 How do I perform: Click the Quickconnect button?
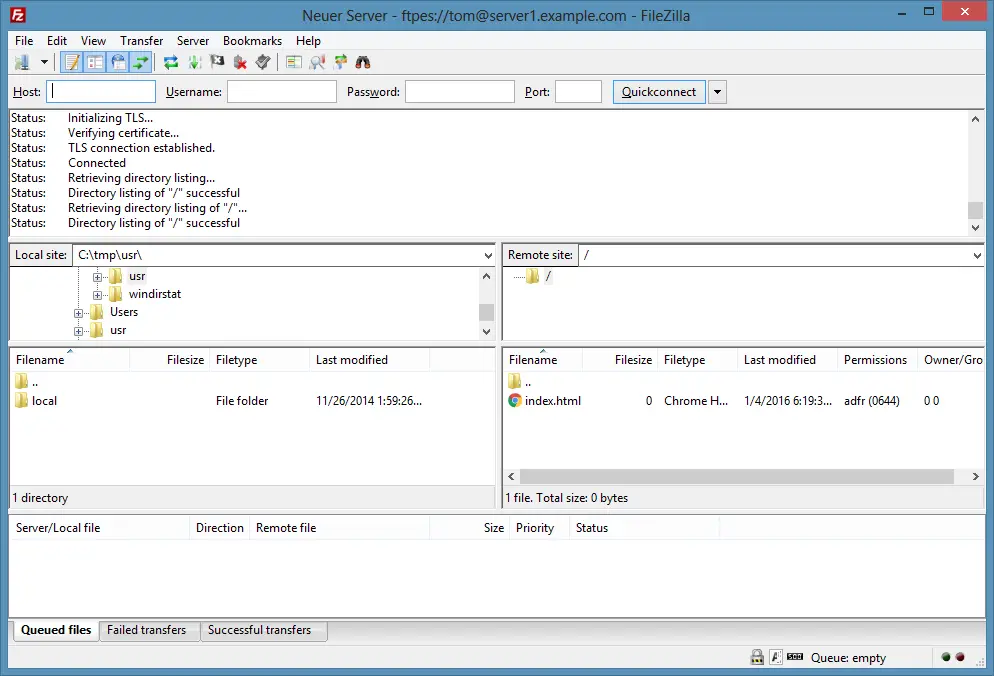click(x=659, y=92)
